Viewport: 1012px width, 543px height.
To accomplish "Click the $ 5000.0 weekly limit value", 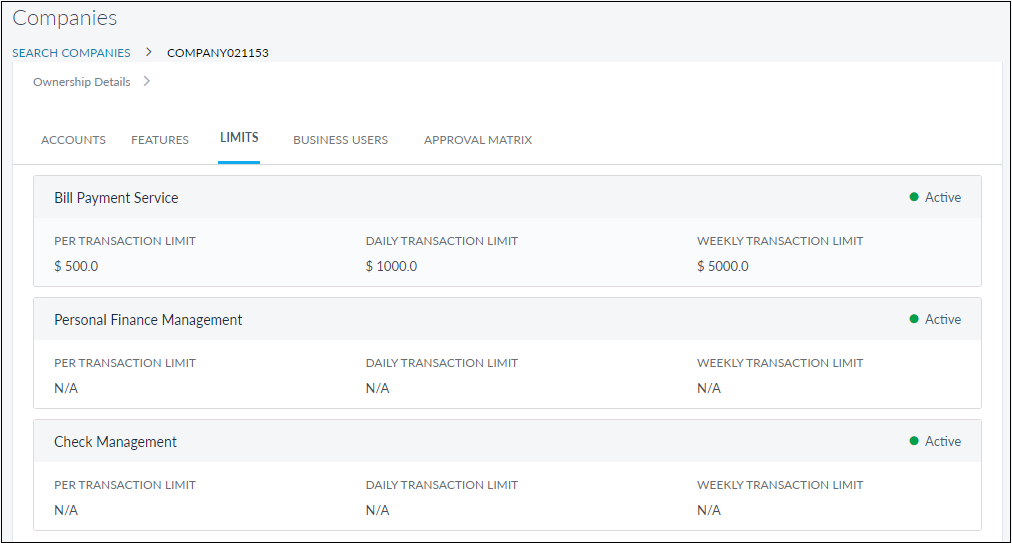I will click(722, 266).
